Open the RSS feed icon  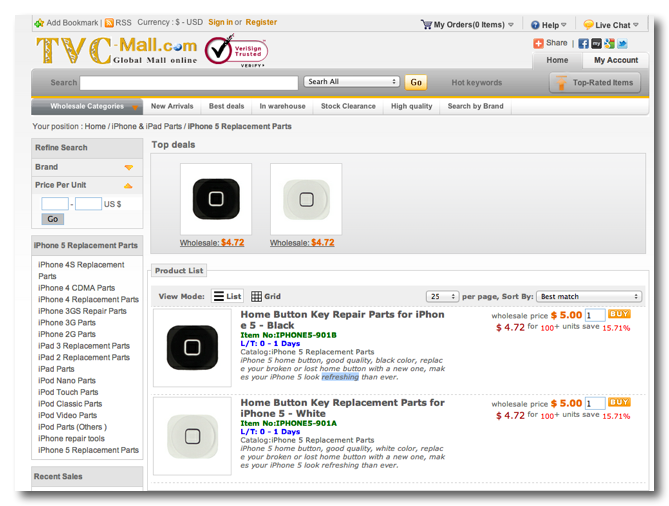tap(109, 23)
